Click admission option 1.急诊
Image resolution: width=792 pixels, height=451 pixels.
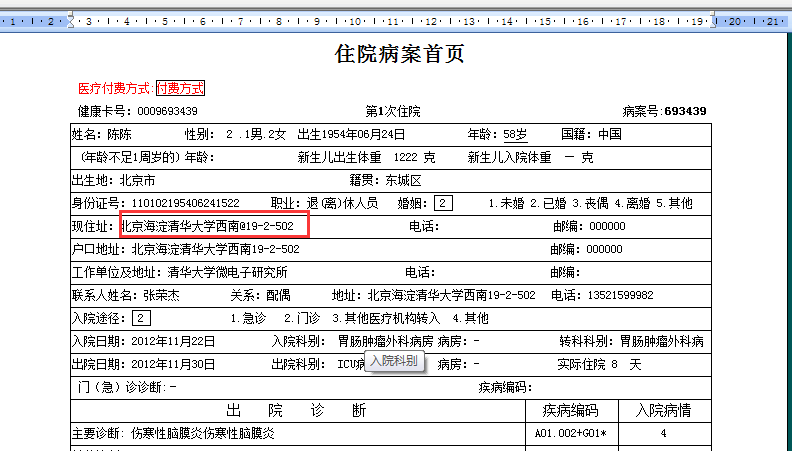(248, 319)
